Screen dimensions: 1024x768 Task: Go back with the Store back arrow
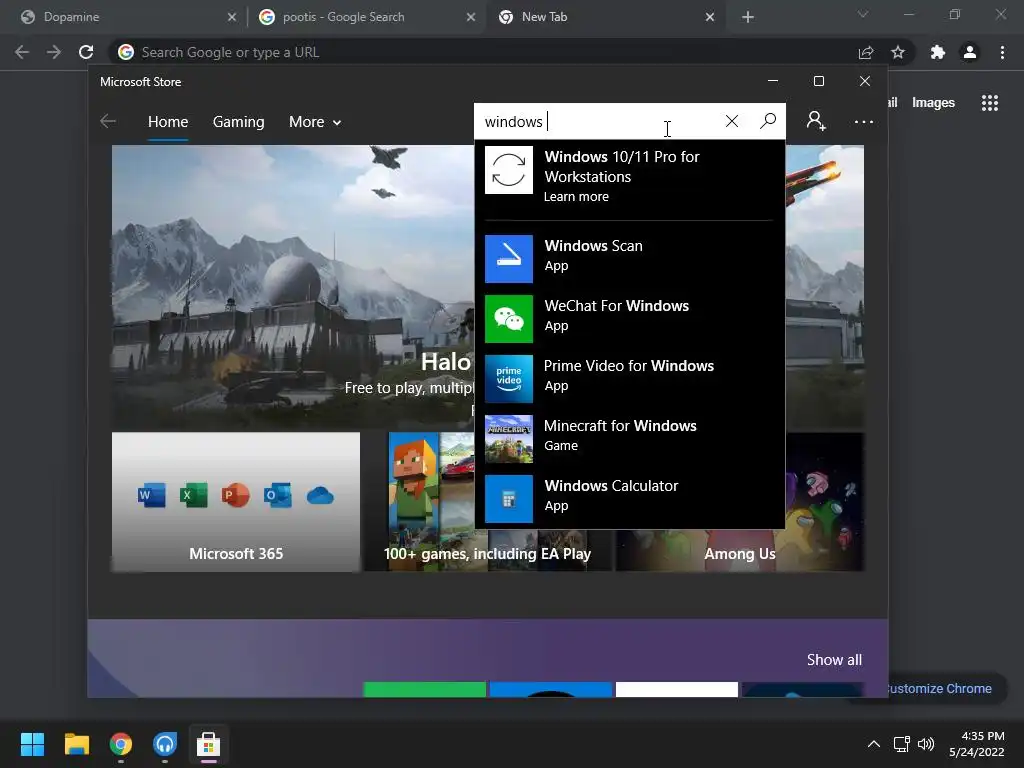coord(108,121)
